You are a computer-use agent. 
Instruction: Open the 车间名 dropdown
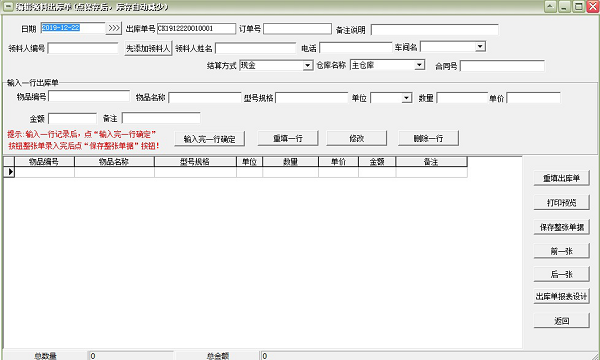pos(480,47)
